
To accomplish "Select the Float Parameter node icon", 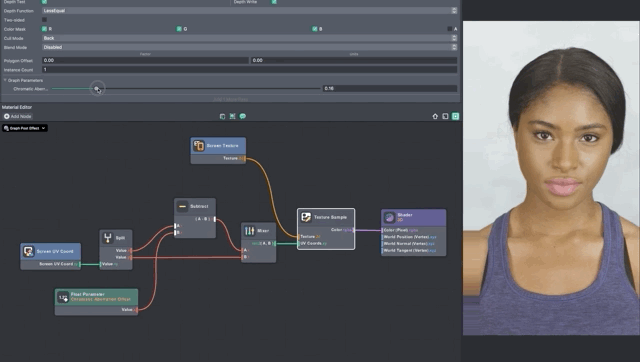I will pos(63,297).
